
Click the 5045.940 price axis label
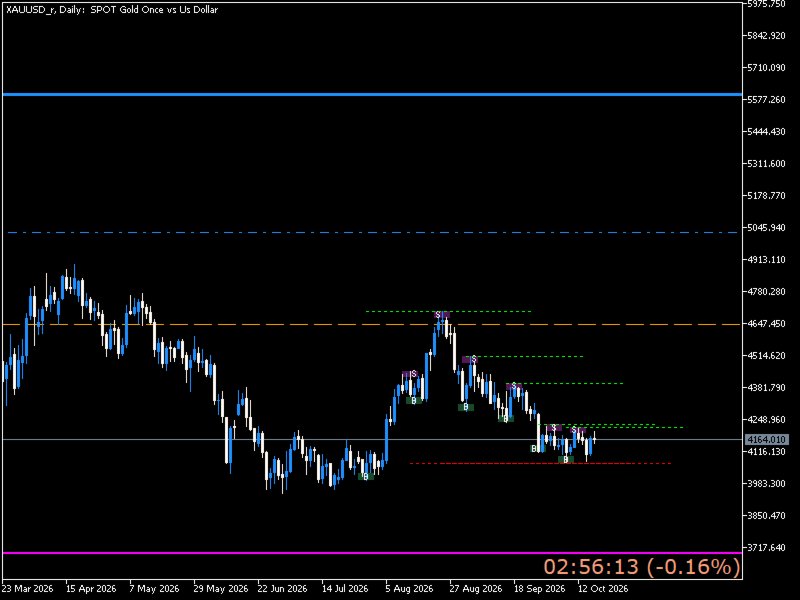point(766,228)
